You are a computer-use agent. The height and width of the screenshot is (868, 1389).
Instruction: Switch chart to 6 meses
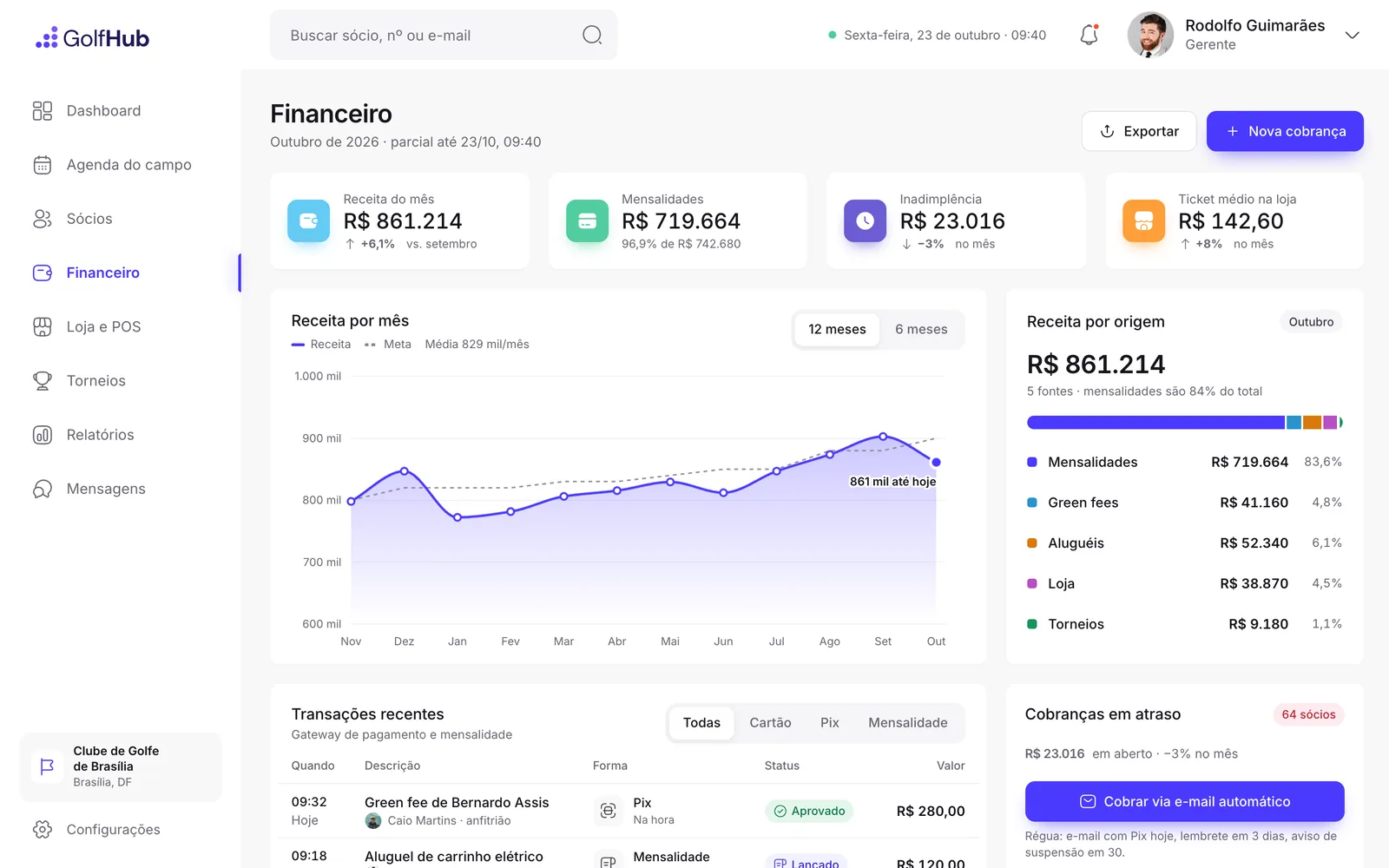921,329
